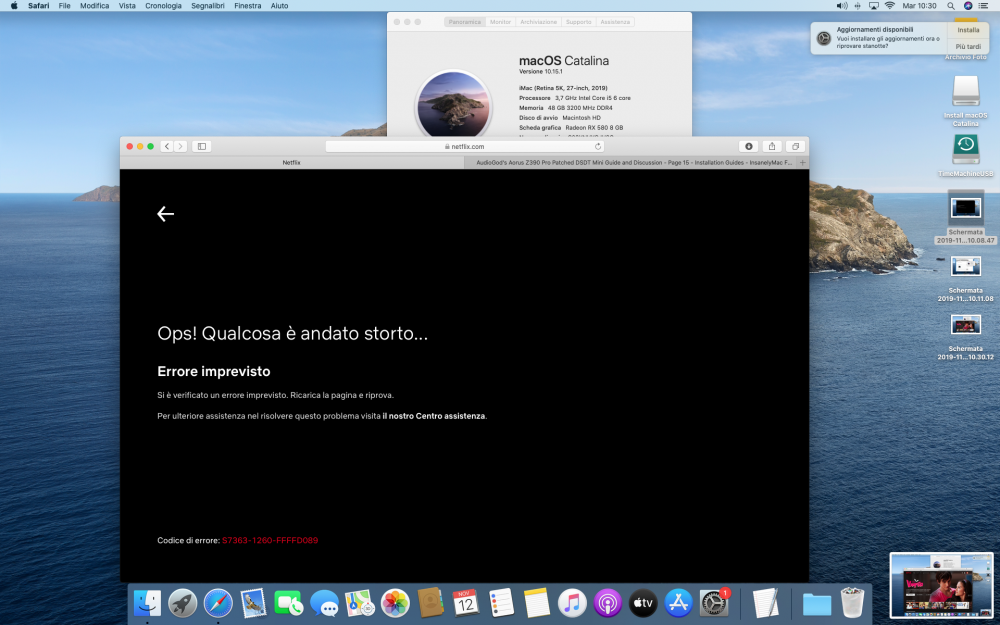Open Launchpad in the Dock

tap(182, 602)
